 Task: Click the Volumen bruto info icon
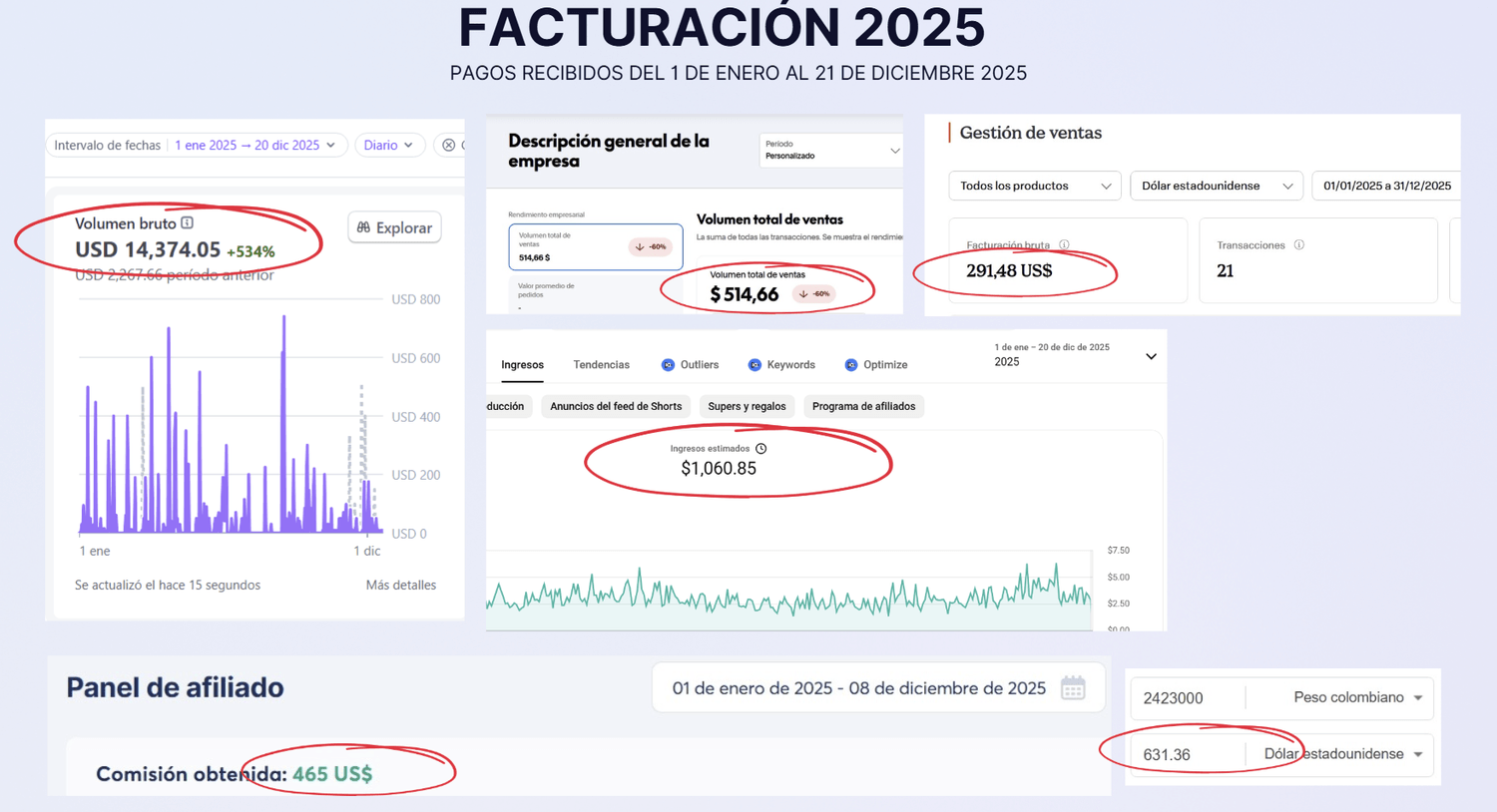click(188, 223)
